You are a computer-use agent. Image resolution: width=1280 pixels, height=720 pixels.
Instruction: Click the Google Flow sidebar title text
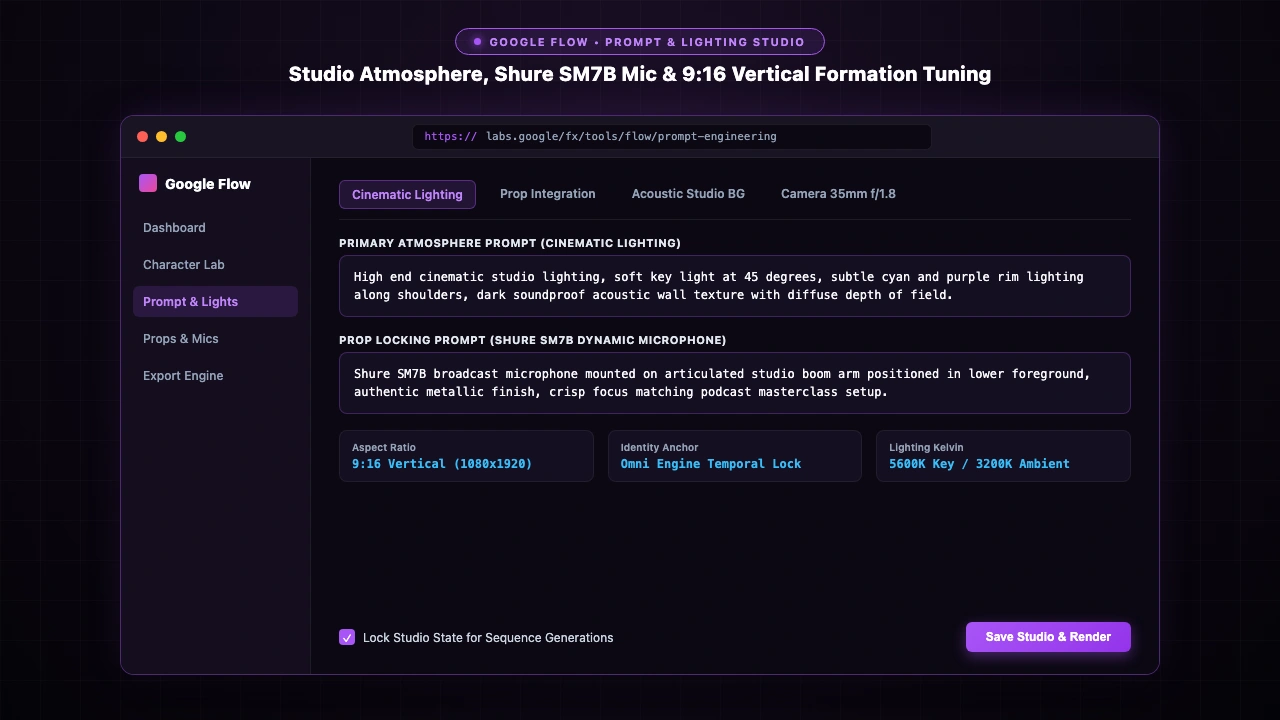tap(208, 184)
